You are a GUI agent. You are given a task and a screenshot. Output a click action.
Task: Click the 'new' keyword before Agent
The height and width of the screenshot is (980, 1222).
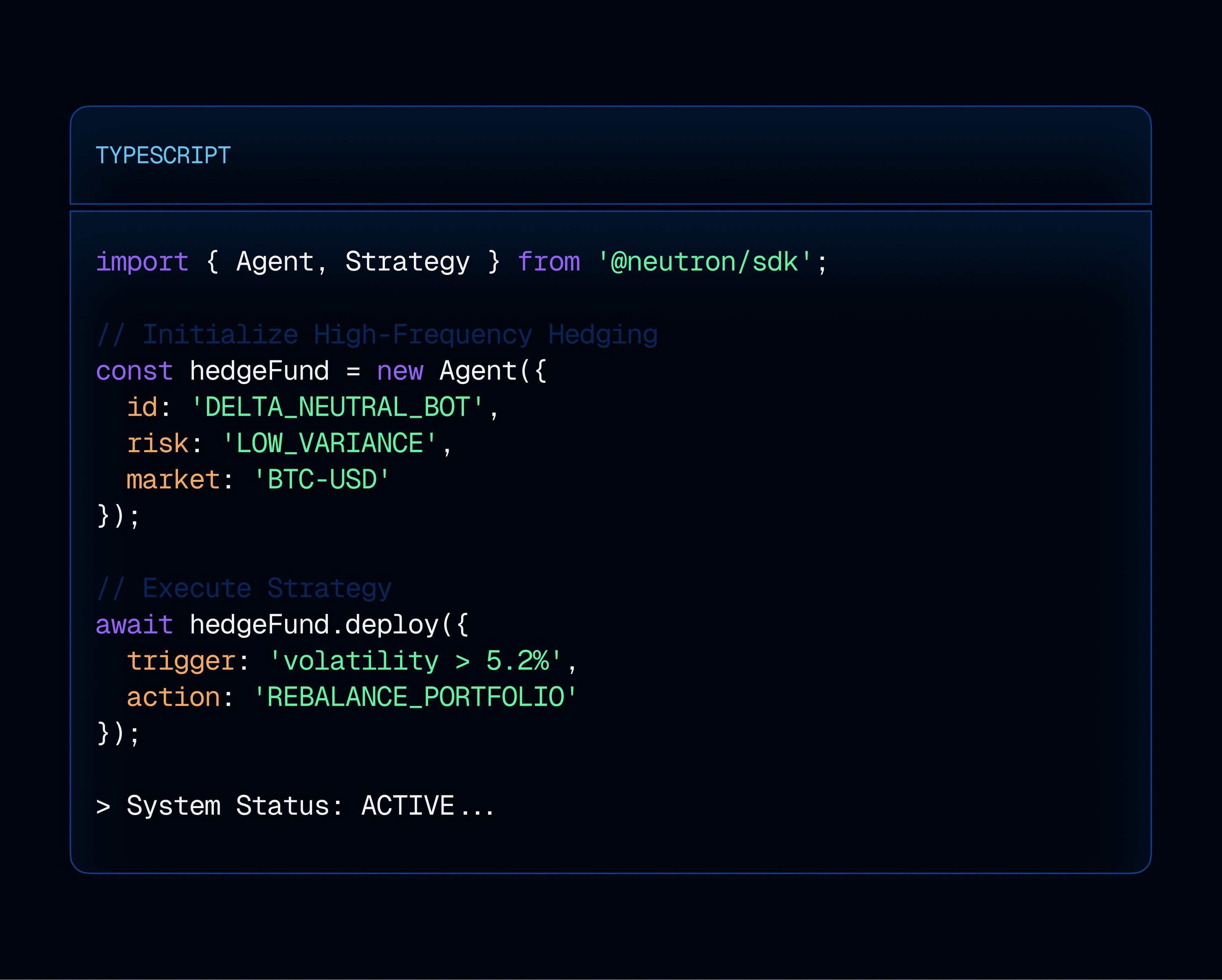point(400,371)
